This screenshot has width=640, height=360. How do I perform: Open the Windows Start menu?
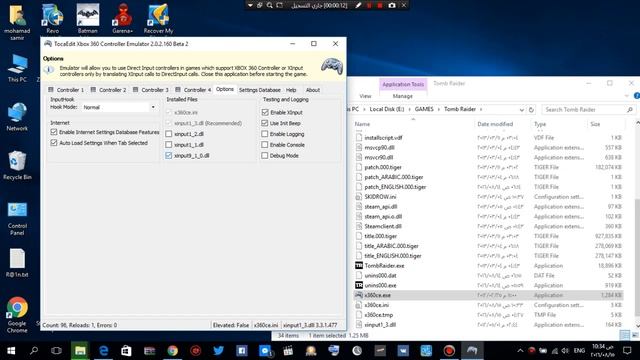coord(11,351)
